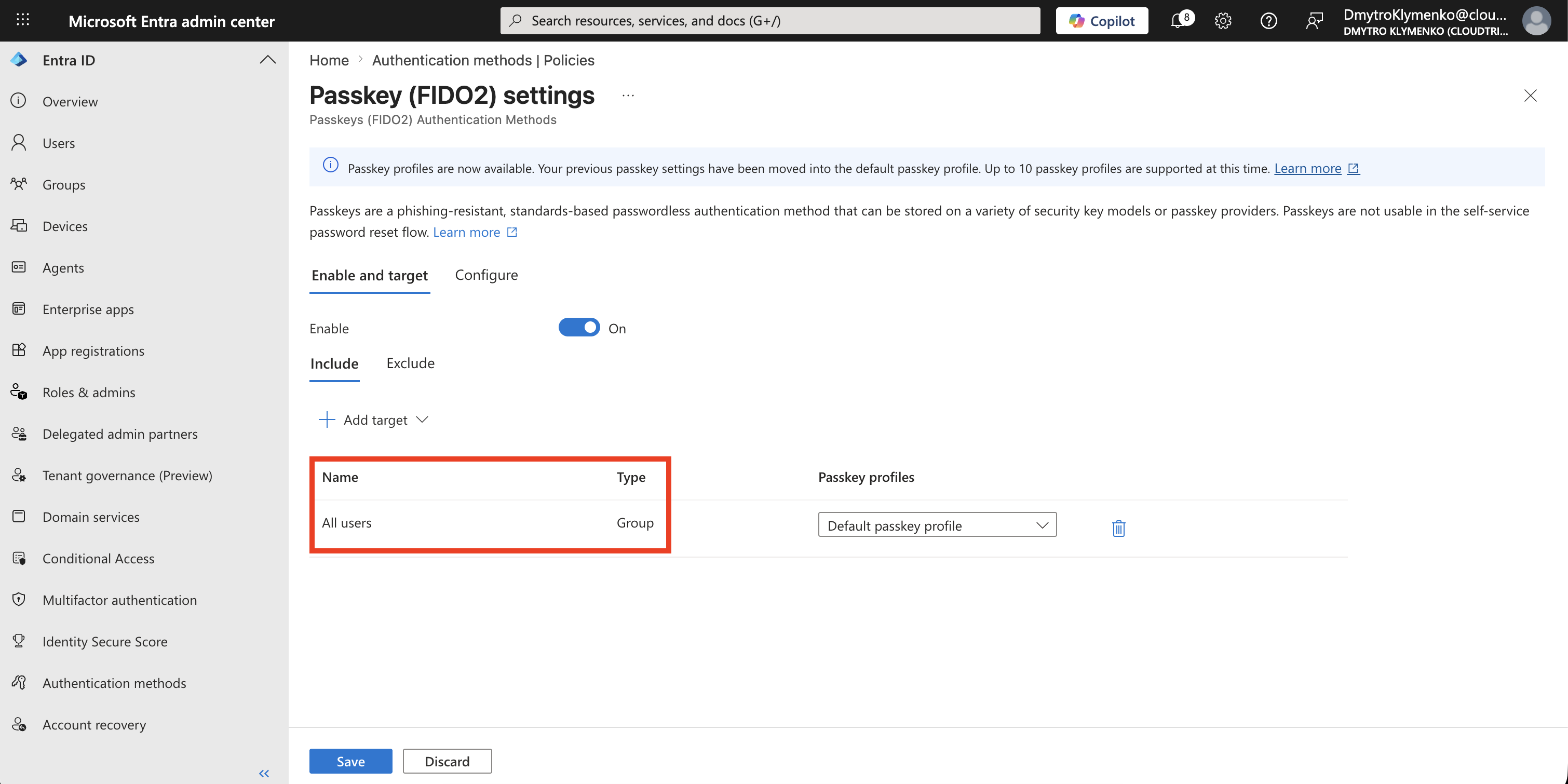Image resolution: width=1568 pixels, height=784 pixels.
Task: Collapse the Entra ID section chevron
Action: coord(267,60)
